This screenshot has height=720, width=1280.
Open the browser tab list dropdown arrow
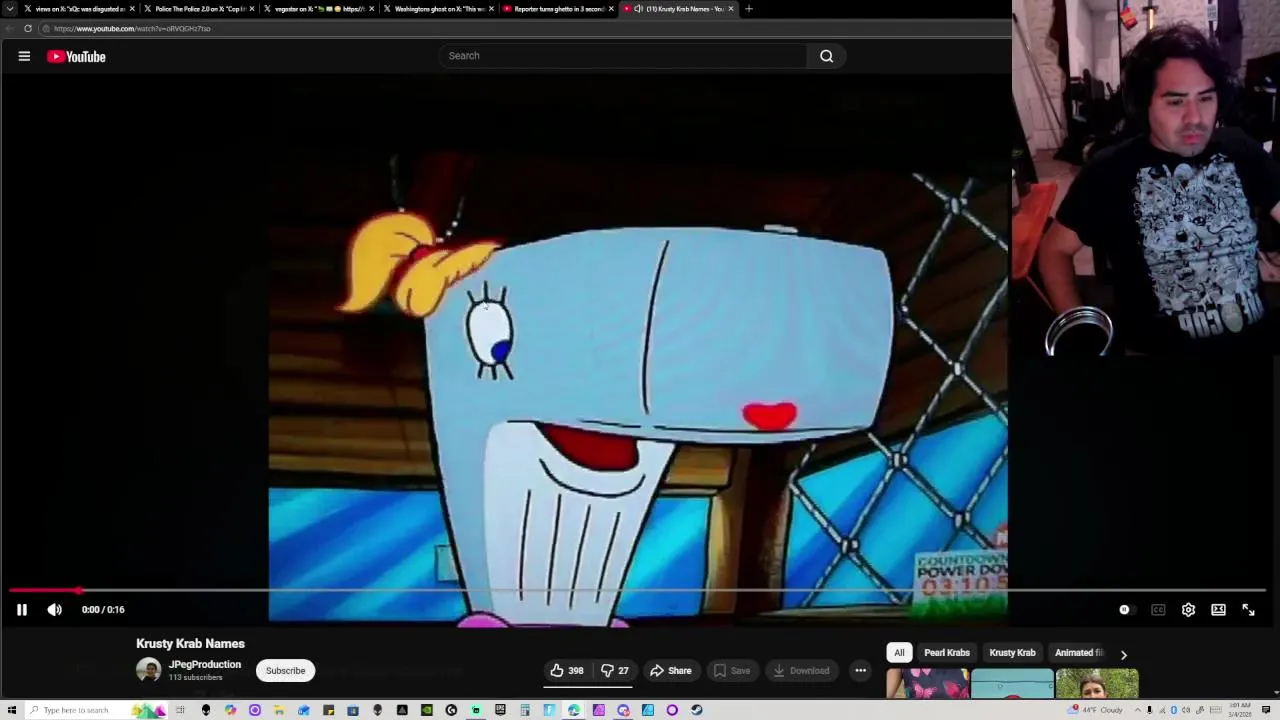click(x=10, y=9)
